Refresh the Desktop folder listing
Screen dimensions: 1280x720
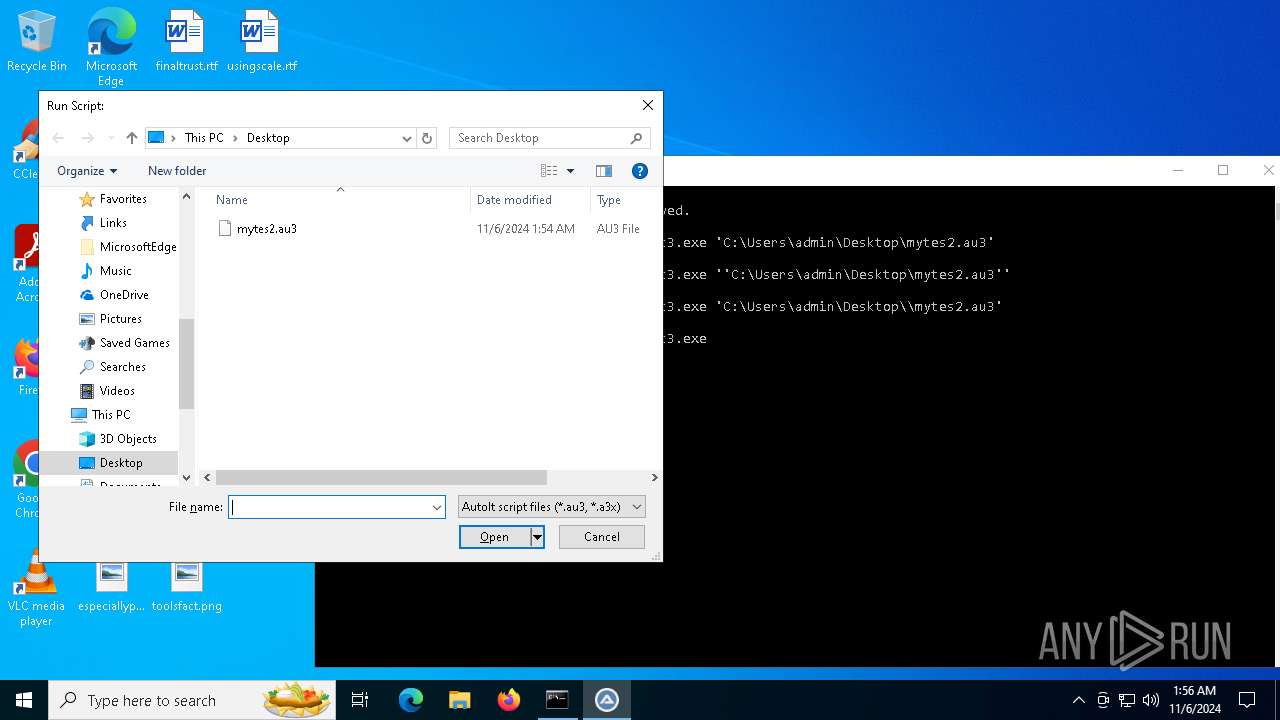pos(427,138)
